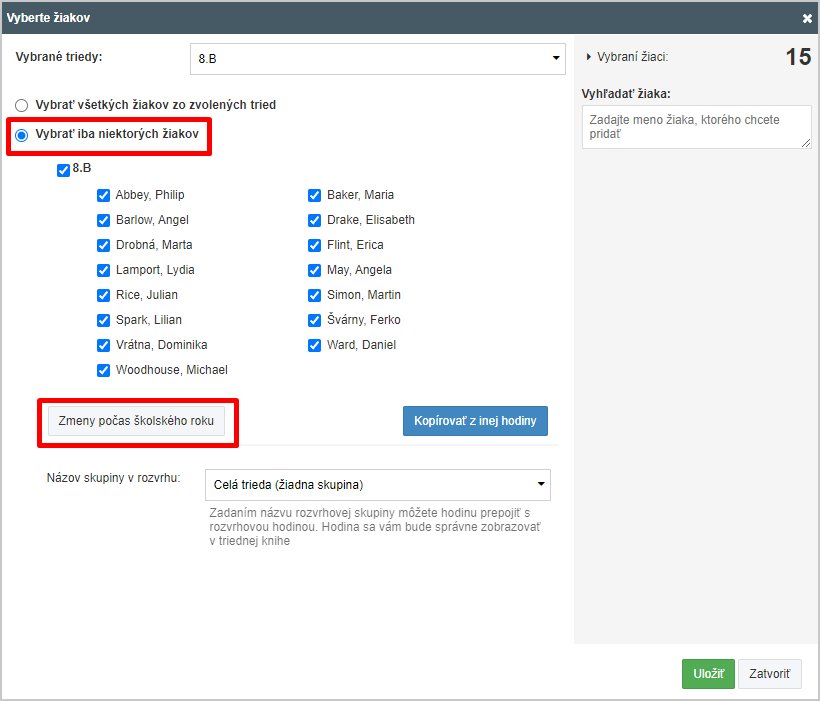Uncheck Abbey, Philip
Image resolution: width=820 pixels, height=701 pixels.
pyautogui.click(x=104, y=195)
